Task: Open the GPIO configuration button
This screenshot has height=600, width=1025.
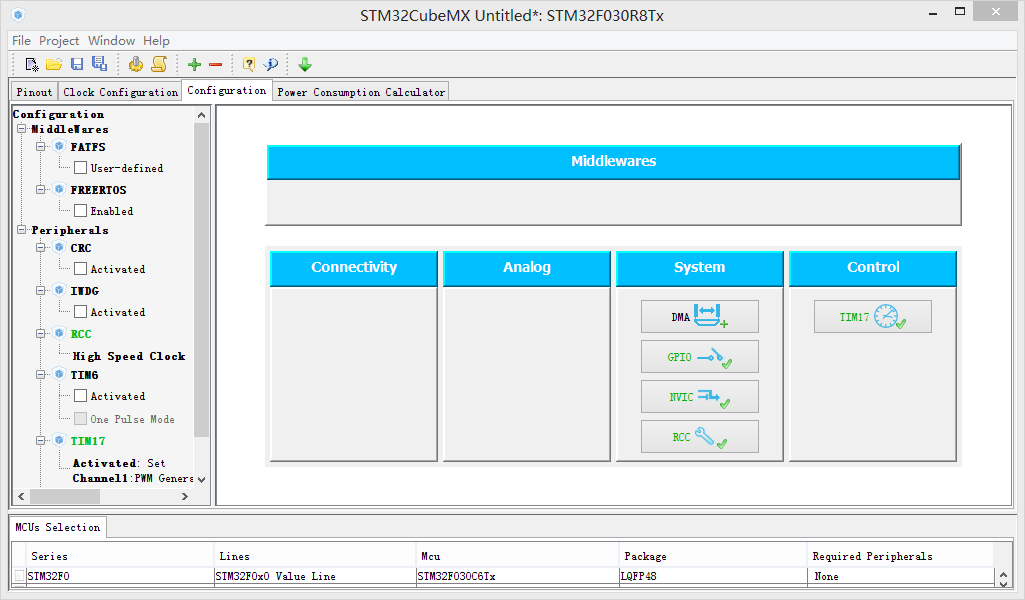Action: [x=699, y=357]
